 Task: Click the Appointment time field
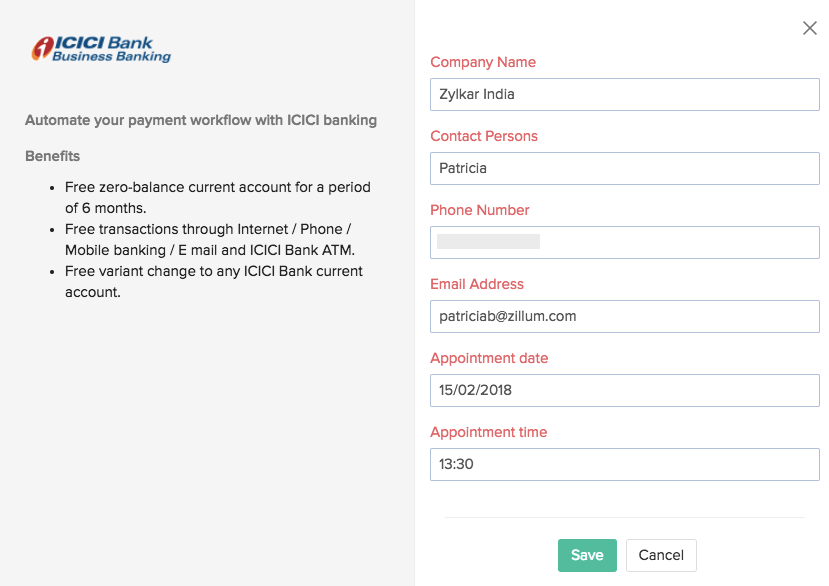[x=624, y=464]
